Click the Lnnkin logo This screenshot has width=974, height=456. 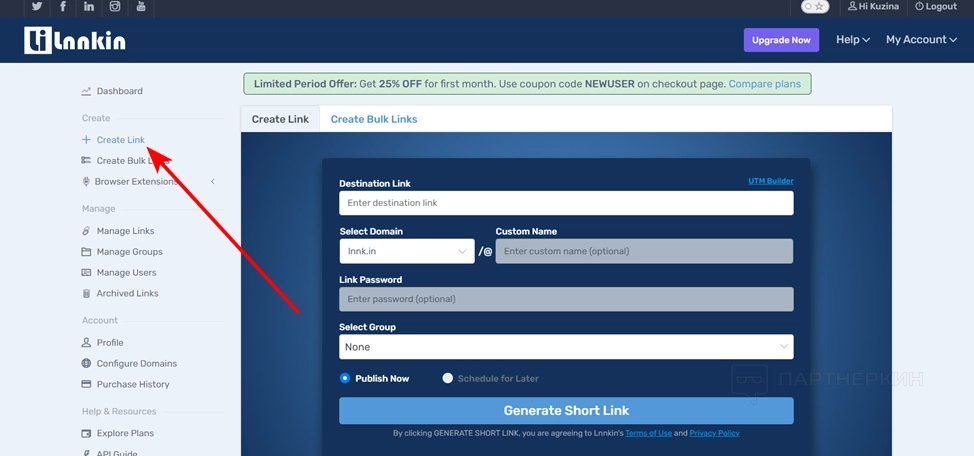tap(75, 40)
